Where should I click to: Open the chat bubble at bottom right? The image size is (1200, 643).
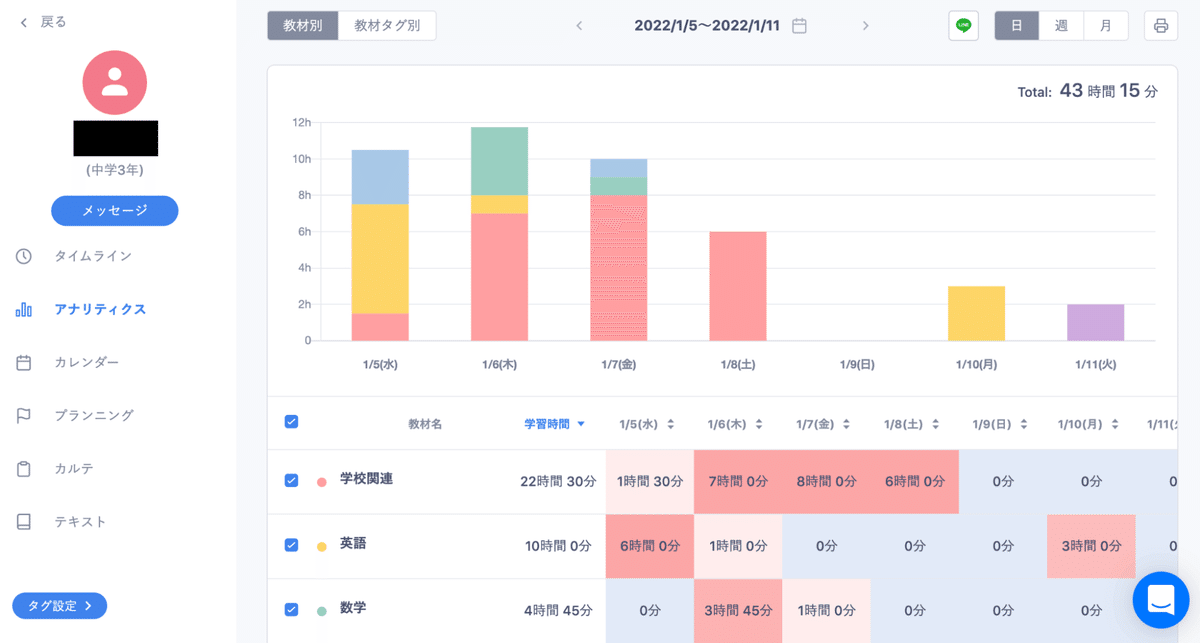[1160, 600]
